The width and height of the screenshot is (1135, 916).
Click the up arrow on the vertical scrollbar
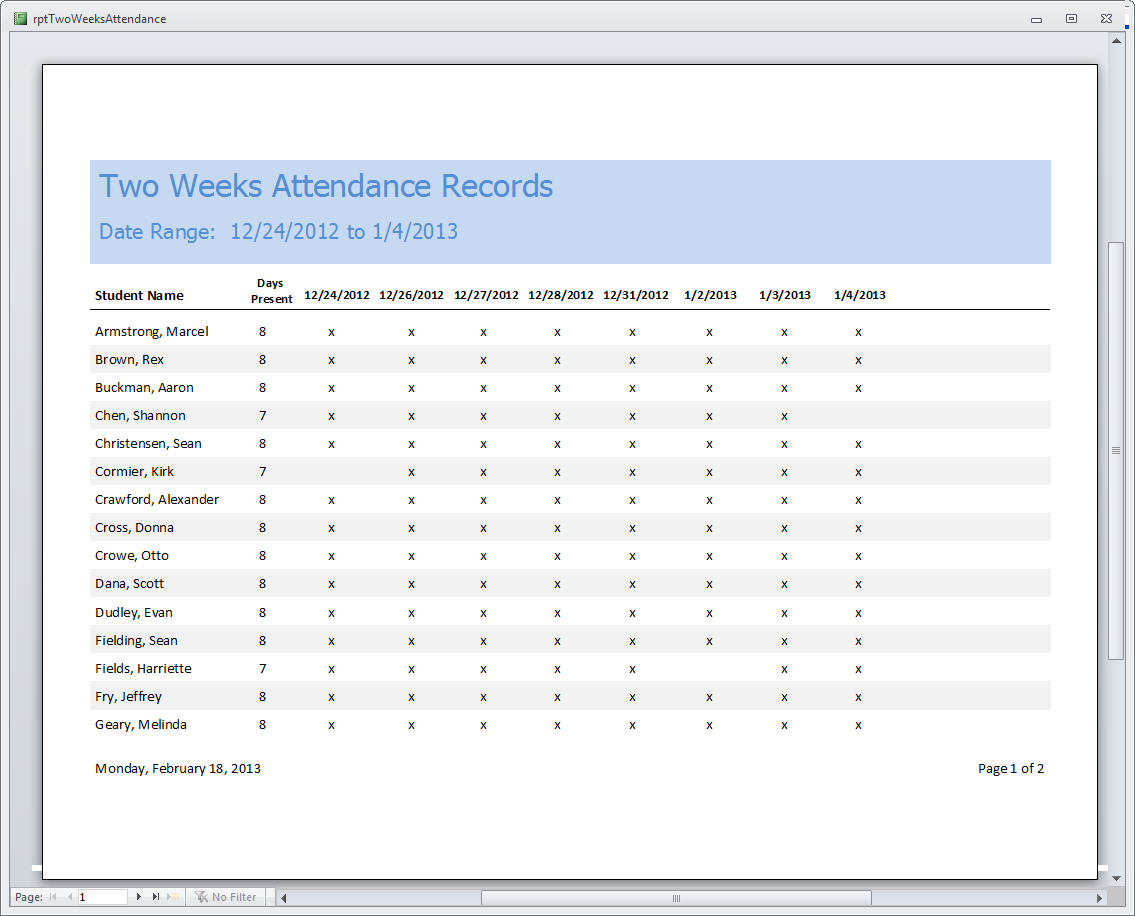(1117, 40)
